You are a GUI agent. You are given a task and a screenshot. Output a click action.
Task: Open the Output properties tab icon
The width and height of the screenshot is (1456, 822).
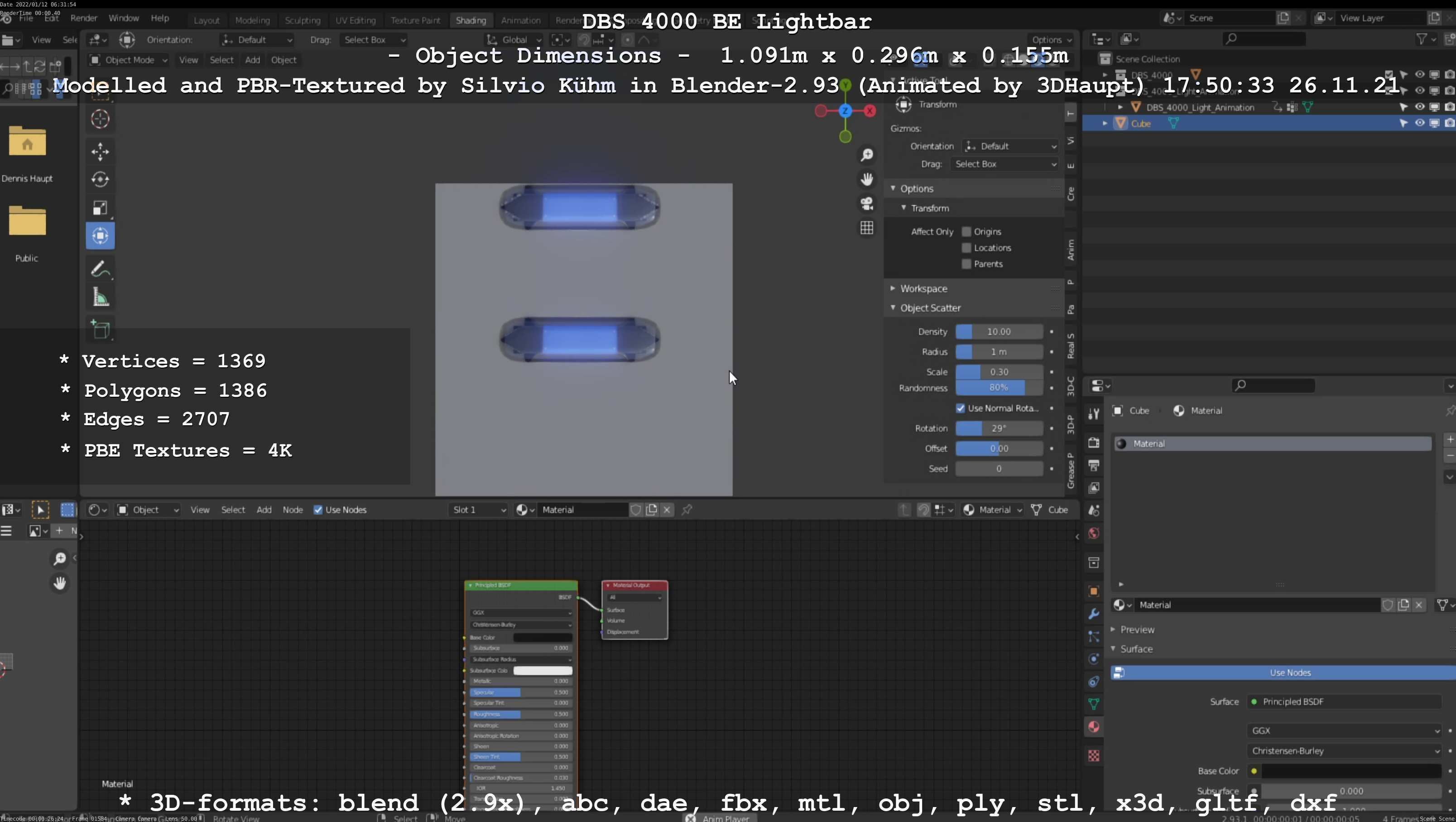pyautogui.click(x=1094, y=465)
